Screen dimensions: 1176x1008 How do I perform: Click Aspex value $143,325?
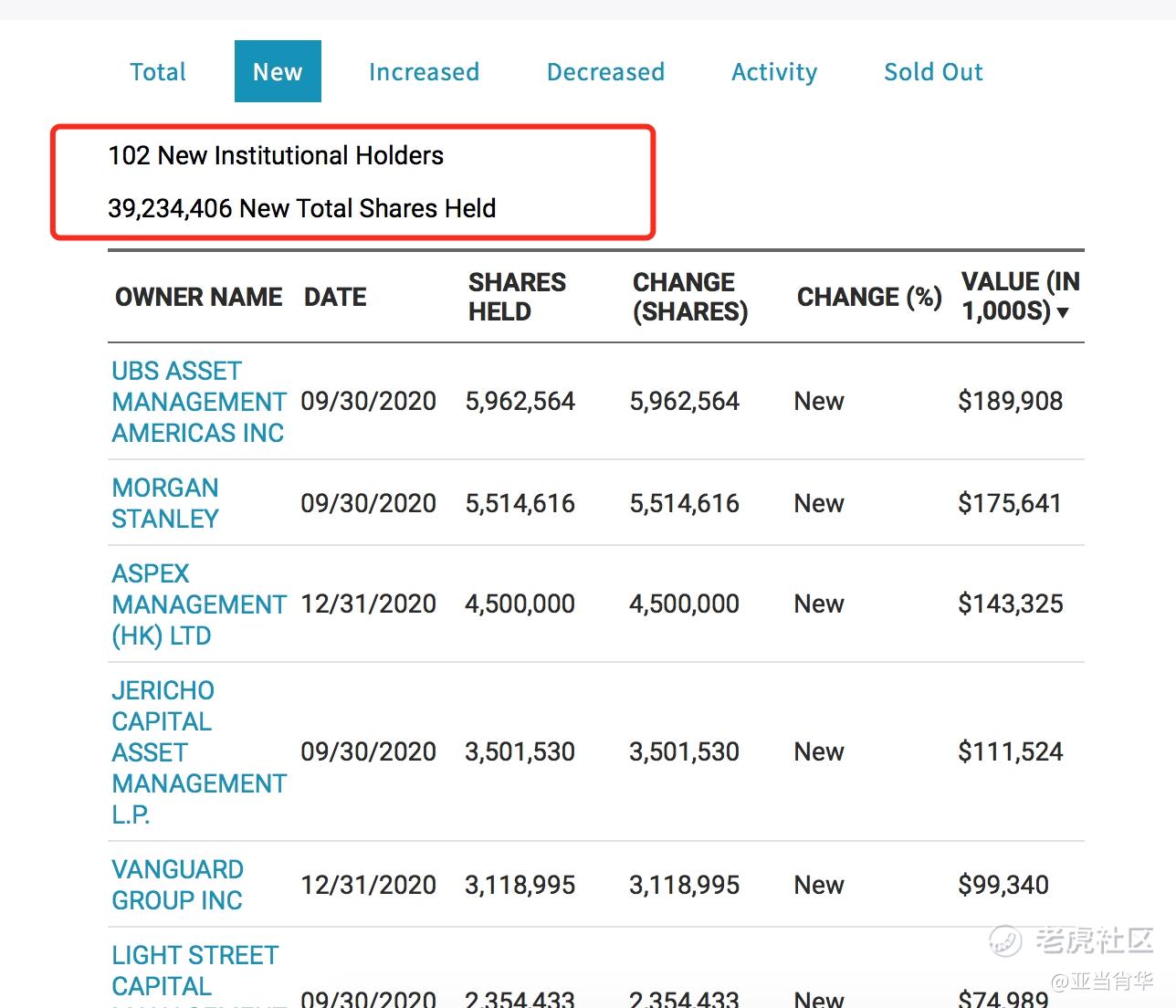tap(1011, 604)
